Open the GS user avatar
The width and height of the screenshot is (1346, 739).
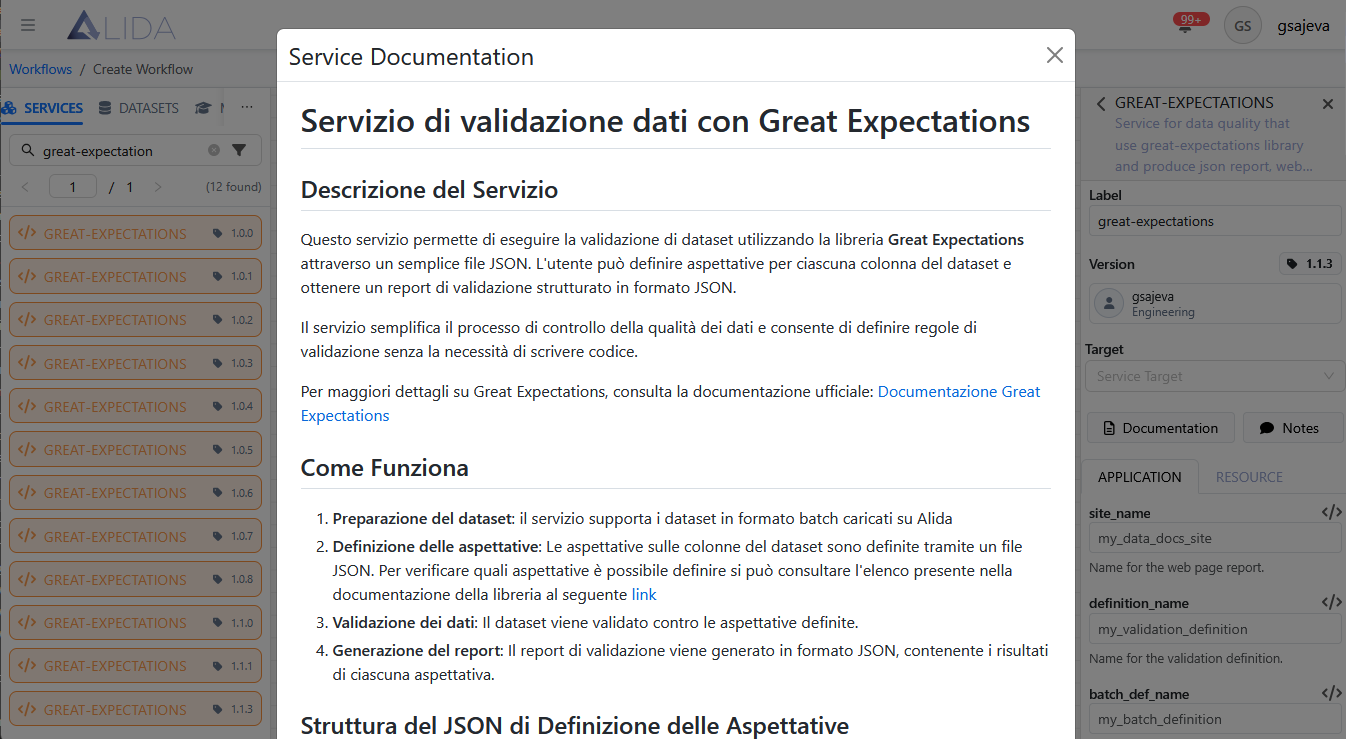tap(1242, 26)
